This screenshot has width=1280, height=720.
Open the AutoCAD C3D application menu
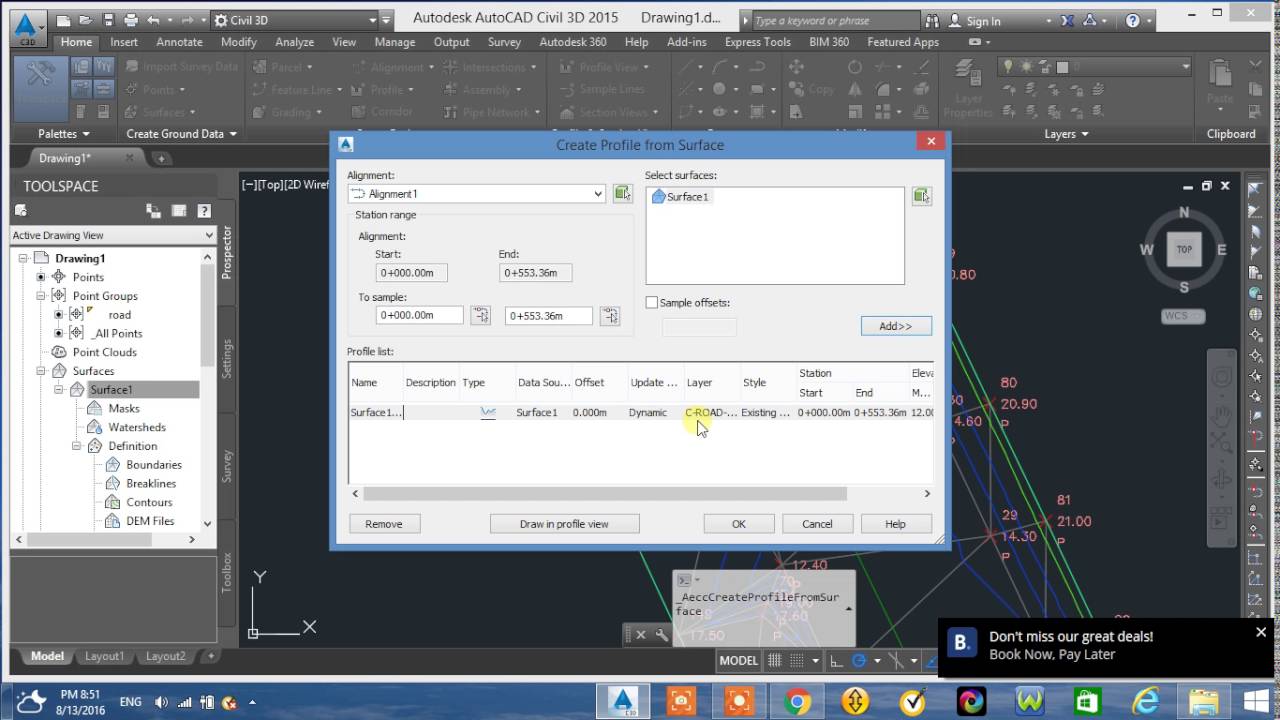coord(27,27)
